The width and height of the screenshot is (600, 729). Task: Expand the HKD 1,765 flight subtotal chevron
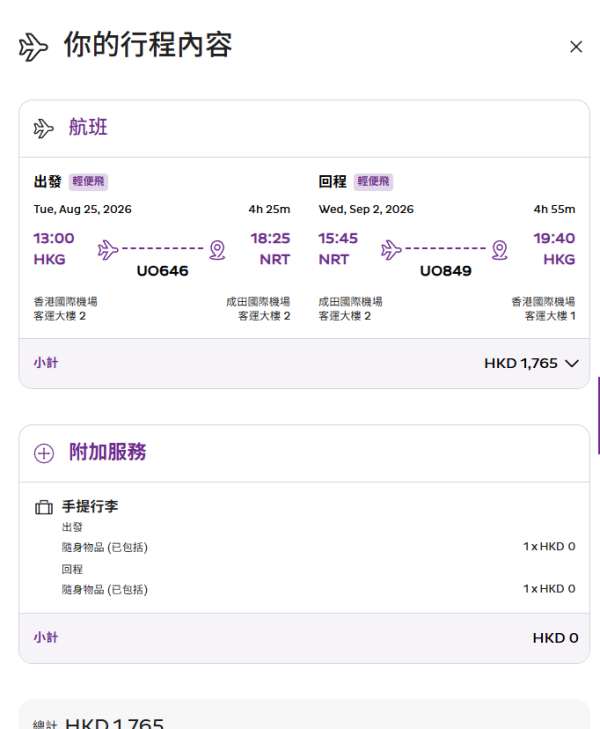point(572,363)
